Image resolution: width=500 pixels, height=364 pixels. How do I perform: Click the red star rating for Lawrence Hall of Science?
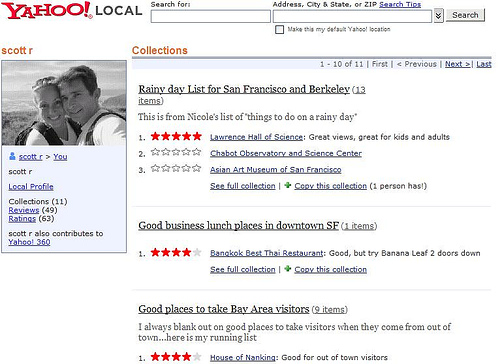point(176,136)
